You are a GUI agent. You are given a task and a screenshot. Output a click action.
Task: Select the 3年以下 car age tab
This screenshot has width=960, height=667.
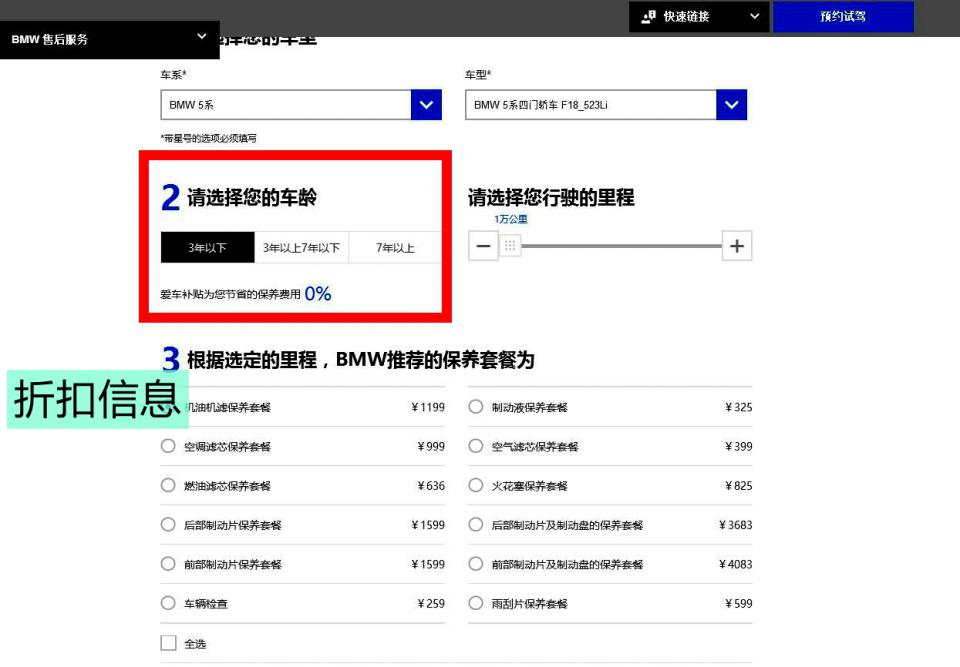click(208, 247)
